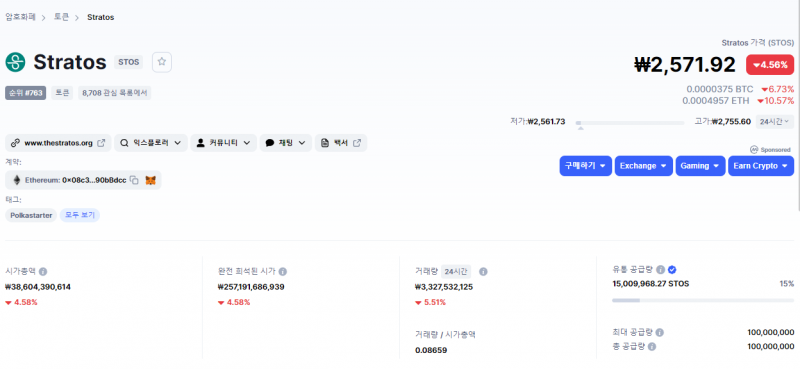Screen dimensions: 800x369
Task: Expand the 커뮤니티 dropdown
Action: coord(223,143)
